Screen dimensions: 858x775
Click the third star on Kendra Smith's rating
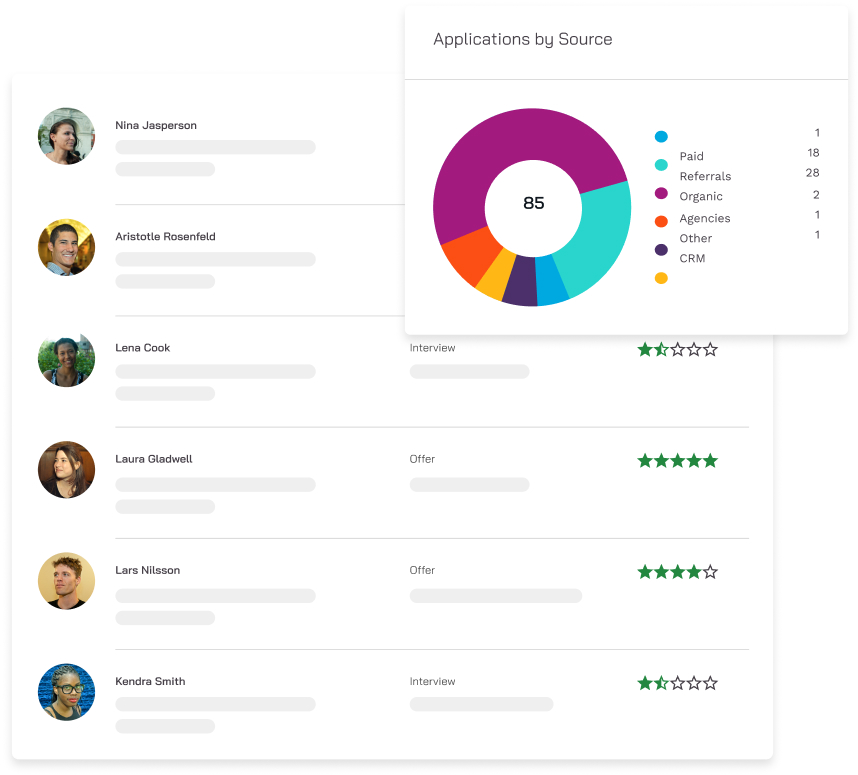677,683
